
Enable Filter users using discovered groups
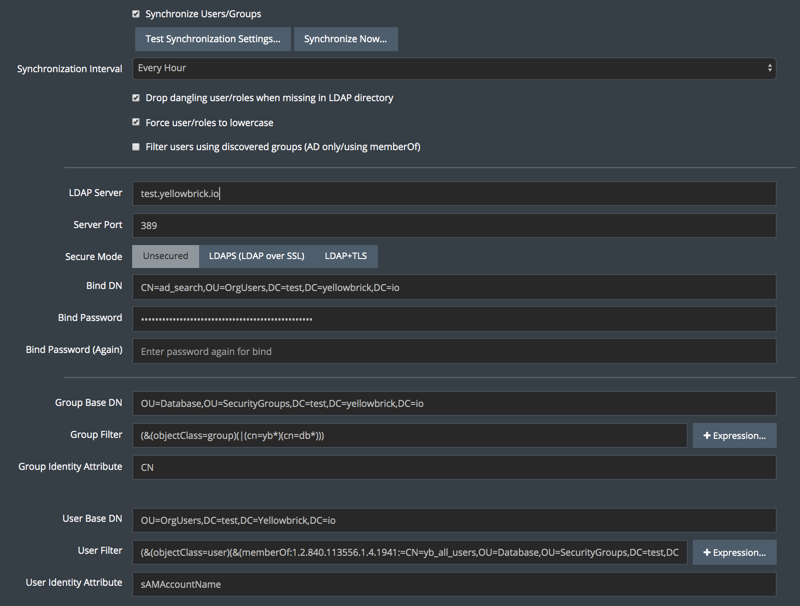coord(136,147)
